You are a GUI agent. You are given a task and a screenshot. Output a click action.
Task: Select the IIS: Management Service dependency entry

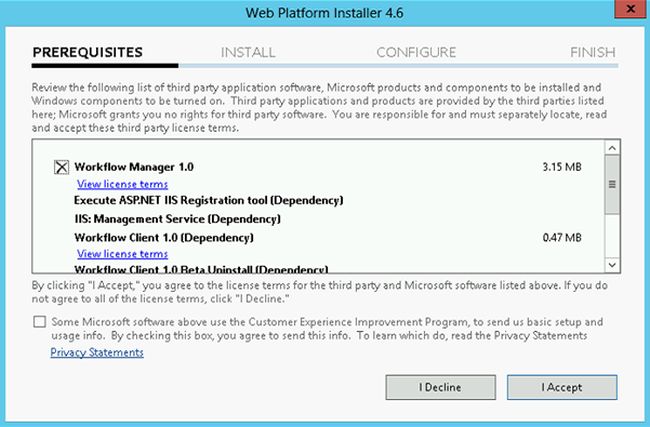tap(165, 219)
